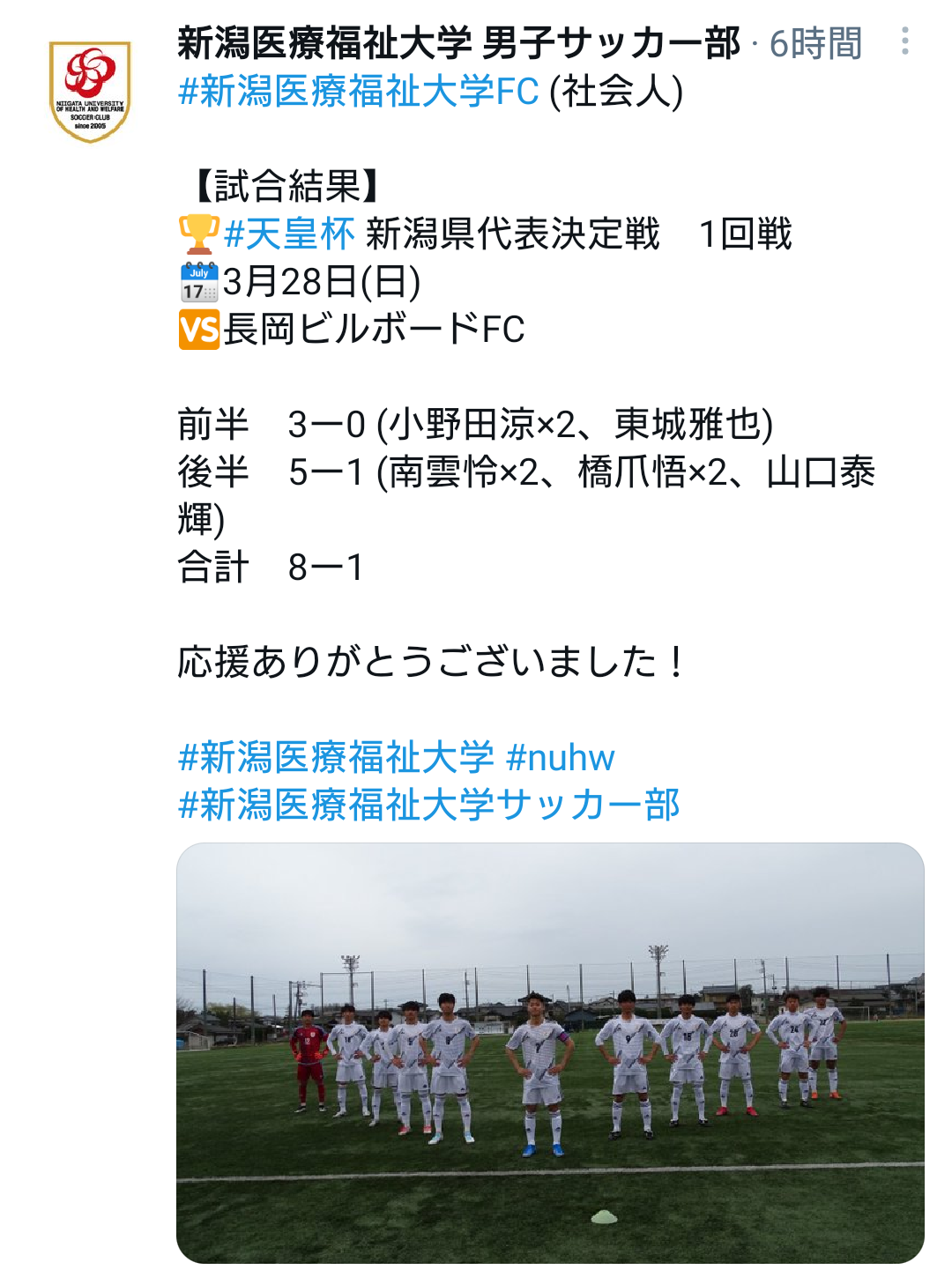Open the #天皇杯 hashtag
Screen dimensions: 952x1277
[289, 234]
